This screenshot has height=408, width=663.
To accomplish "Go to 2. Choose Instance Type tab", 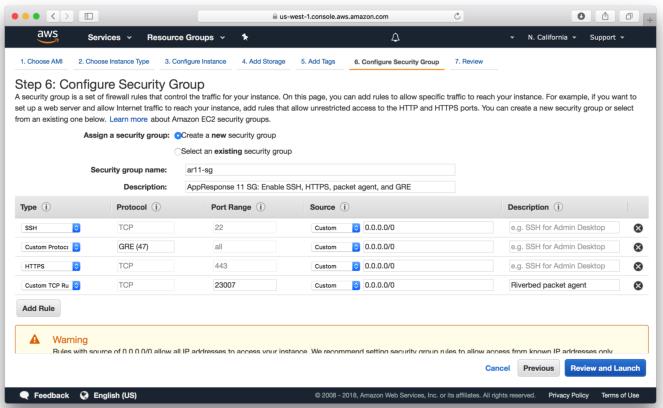I will click(114, 61).
